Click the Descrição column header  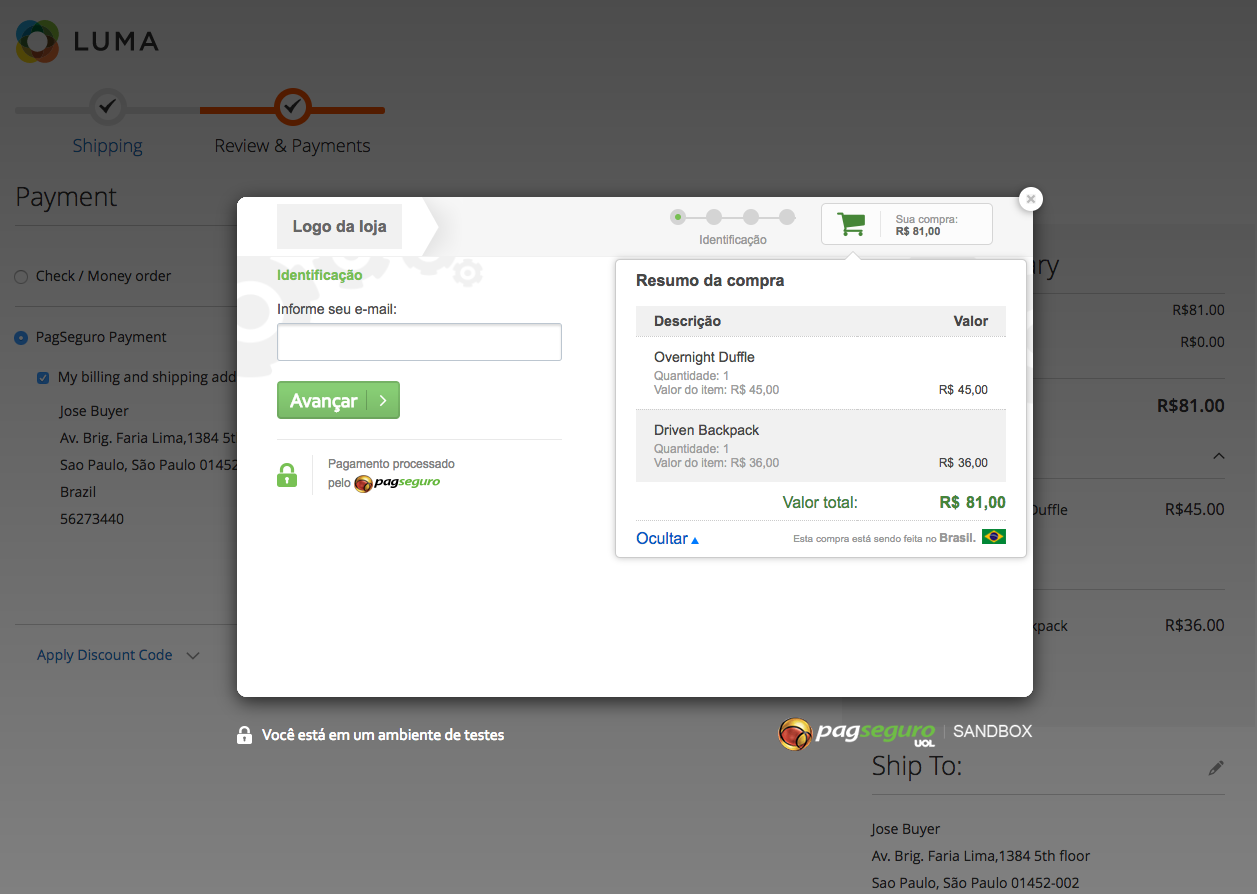coord(687,321)
